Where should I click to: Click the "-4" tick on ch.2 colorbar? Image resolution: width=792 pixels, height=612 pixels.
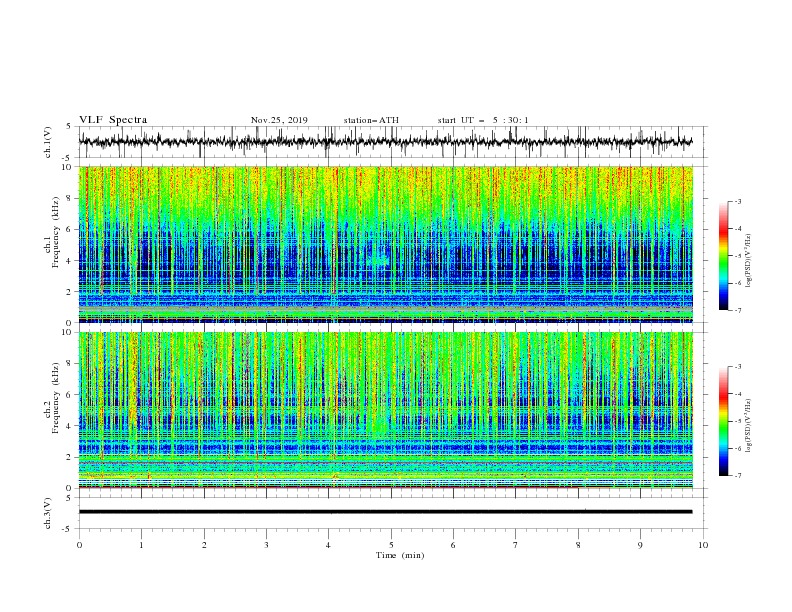click(738, 394)
